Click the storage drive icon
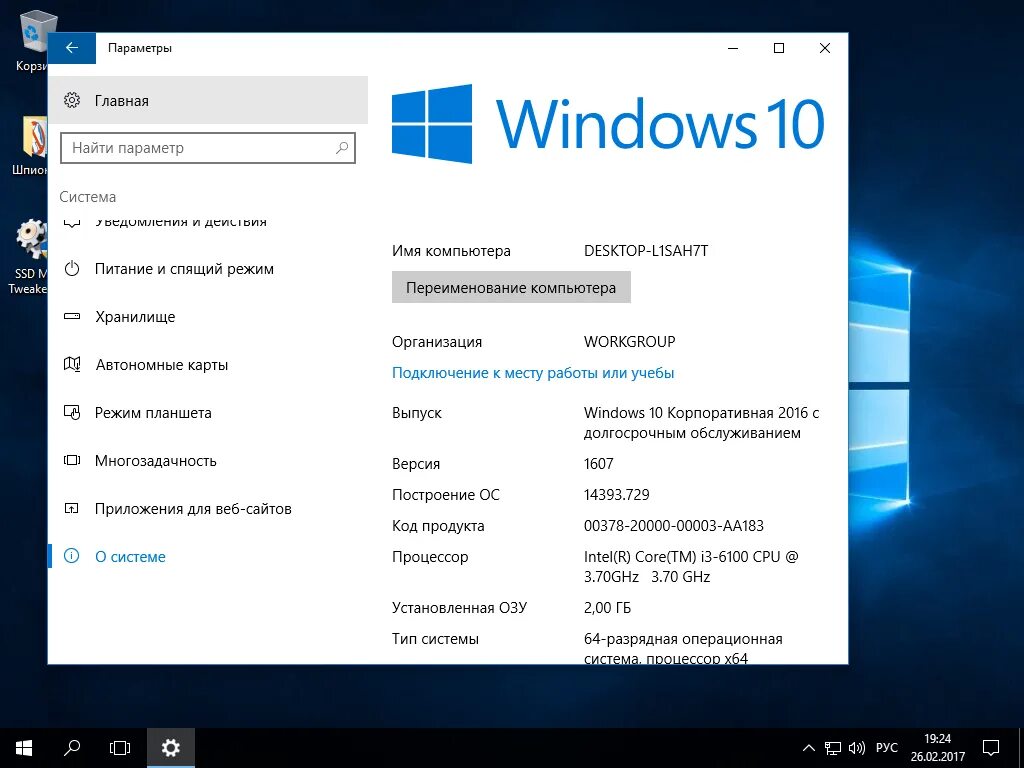1024x768 pixels. point(72,317)
